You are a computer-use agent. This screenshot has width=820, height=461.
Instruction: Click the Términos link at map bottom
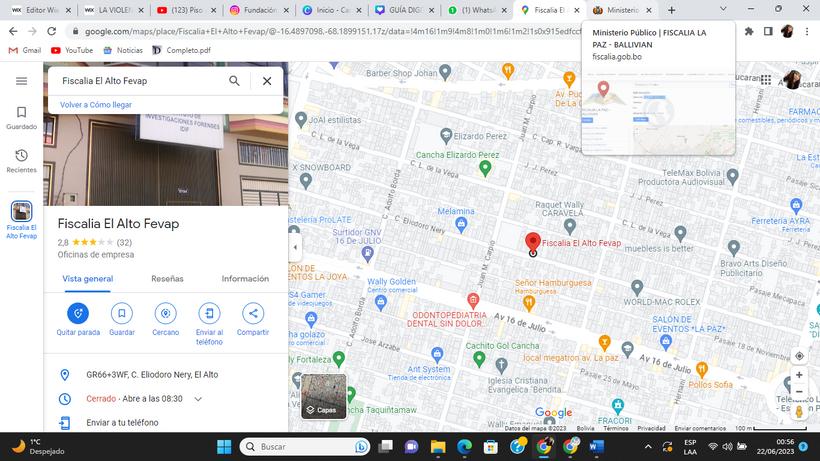(616, 428)
